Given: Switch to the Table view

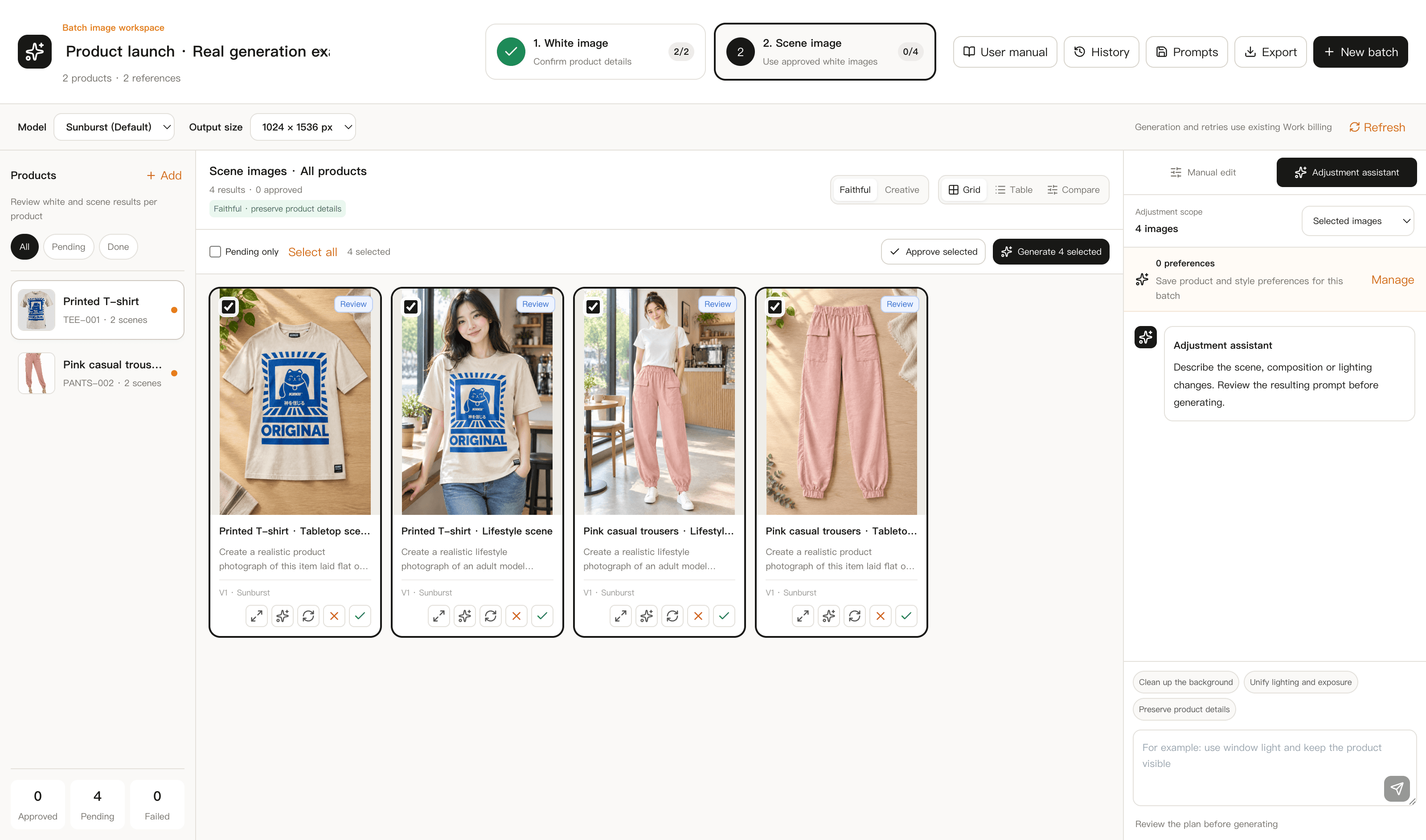Looking at the screenshot, I should point(1014,190).
